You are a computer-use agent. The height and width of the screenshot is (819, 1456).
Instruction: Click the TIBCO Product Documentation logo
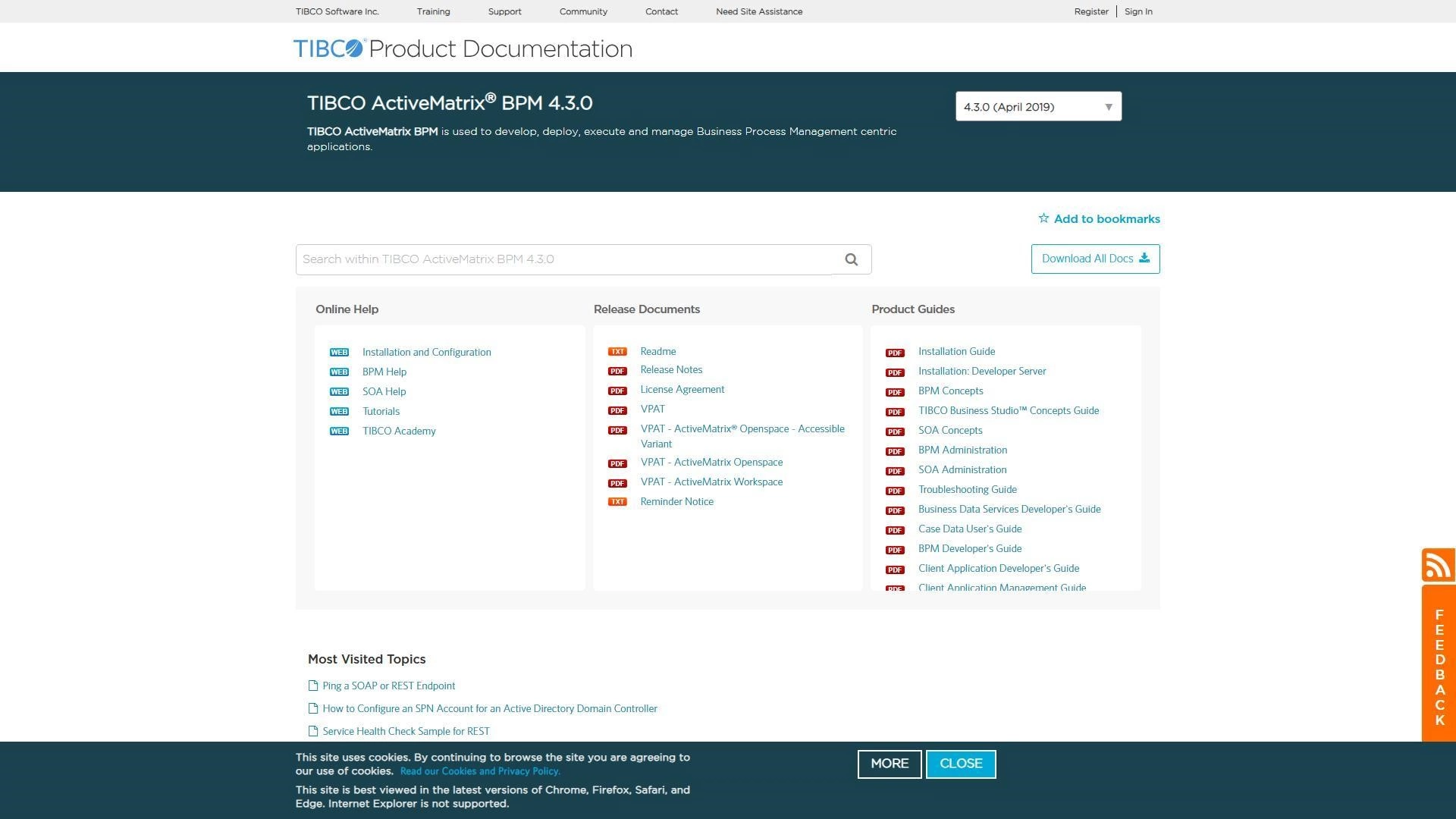[x=463, y=49]
